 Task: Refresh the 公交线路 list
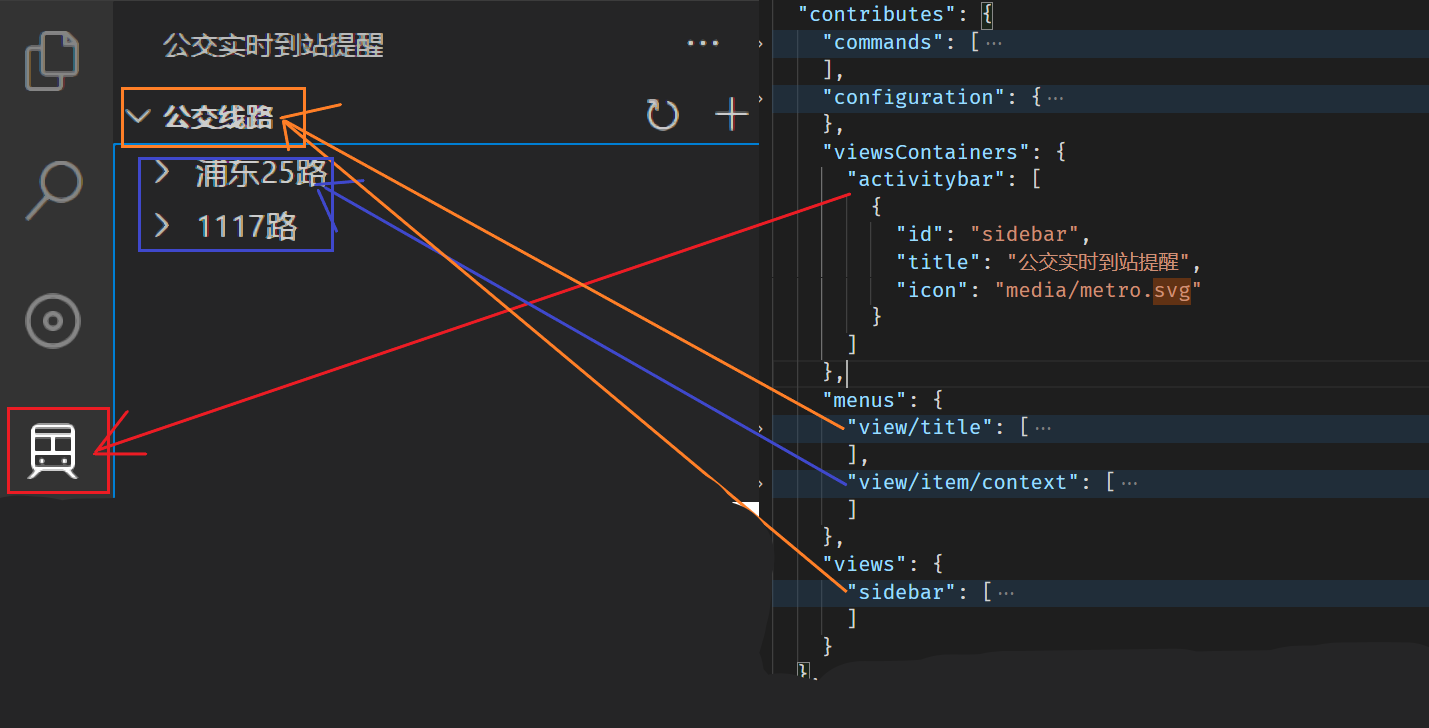[x=662, y=116]
